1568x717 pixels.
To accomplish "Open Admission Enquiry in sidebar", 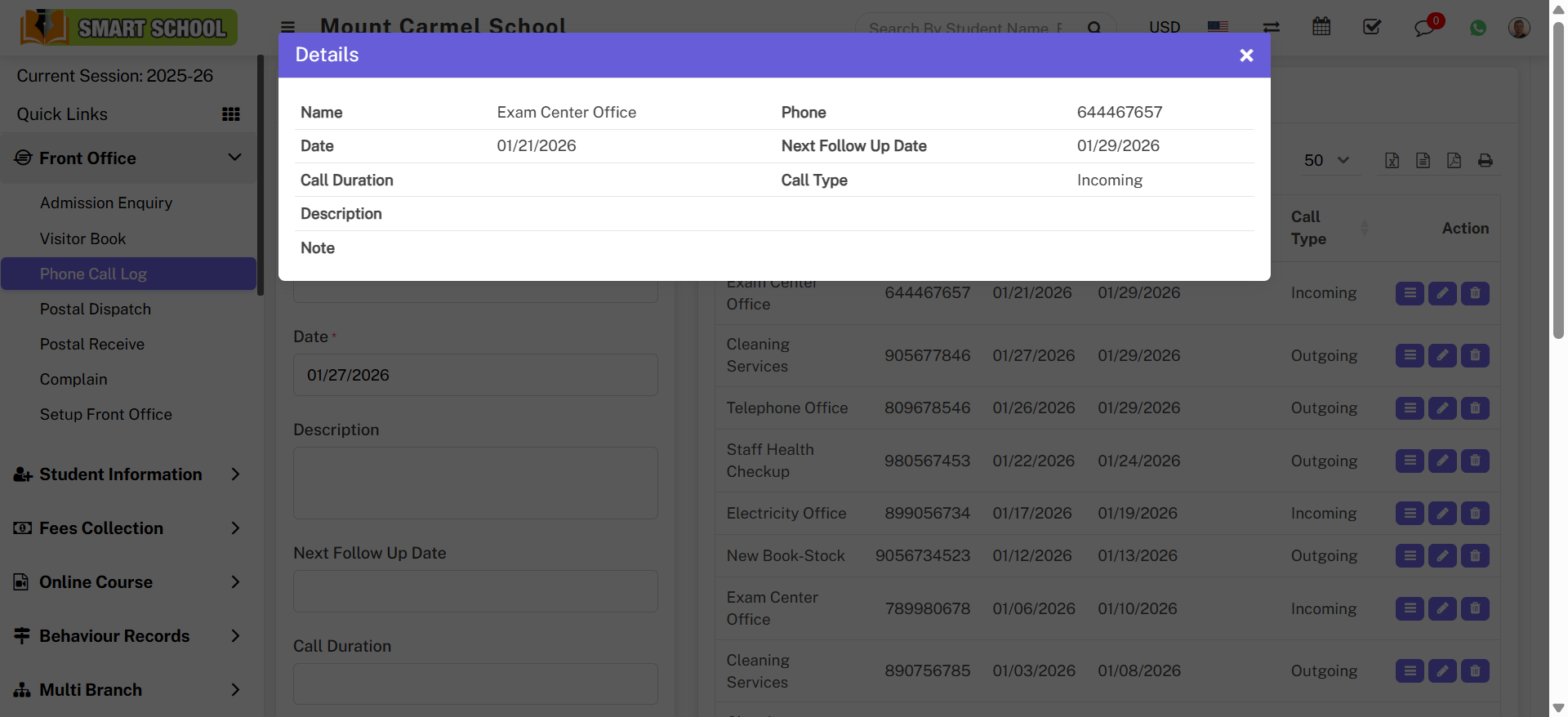I will tap(106, 203).
